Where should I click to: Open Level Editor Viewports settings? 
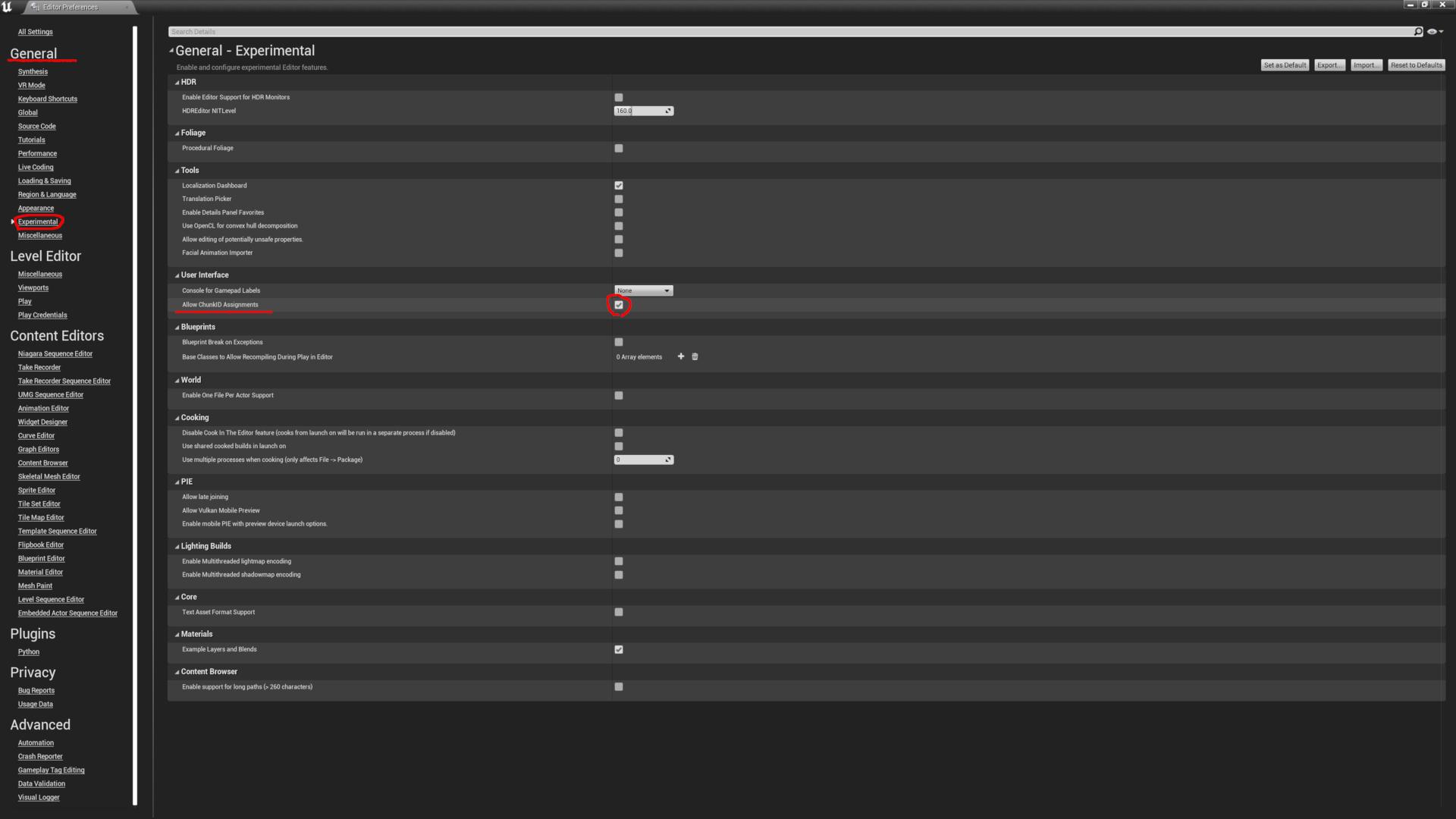point(33,288)
